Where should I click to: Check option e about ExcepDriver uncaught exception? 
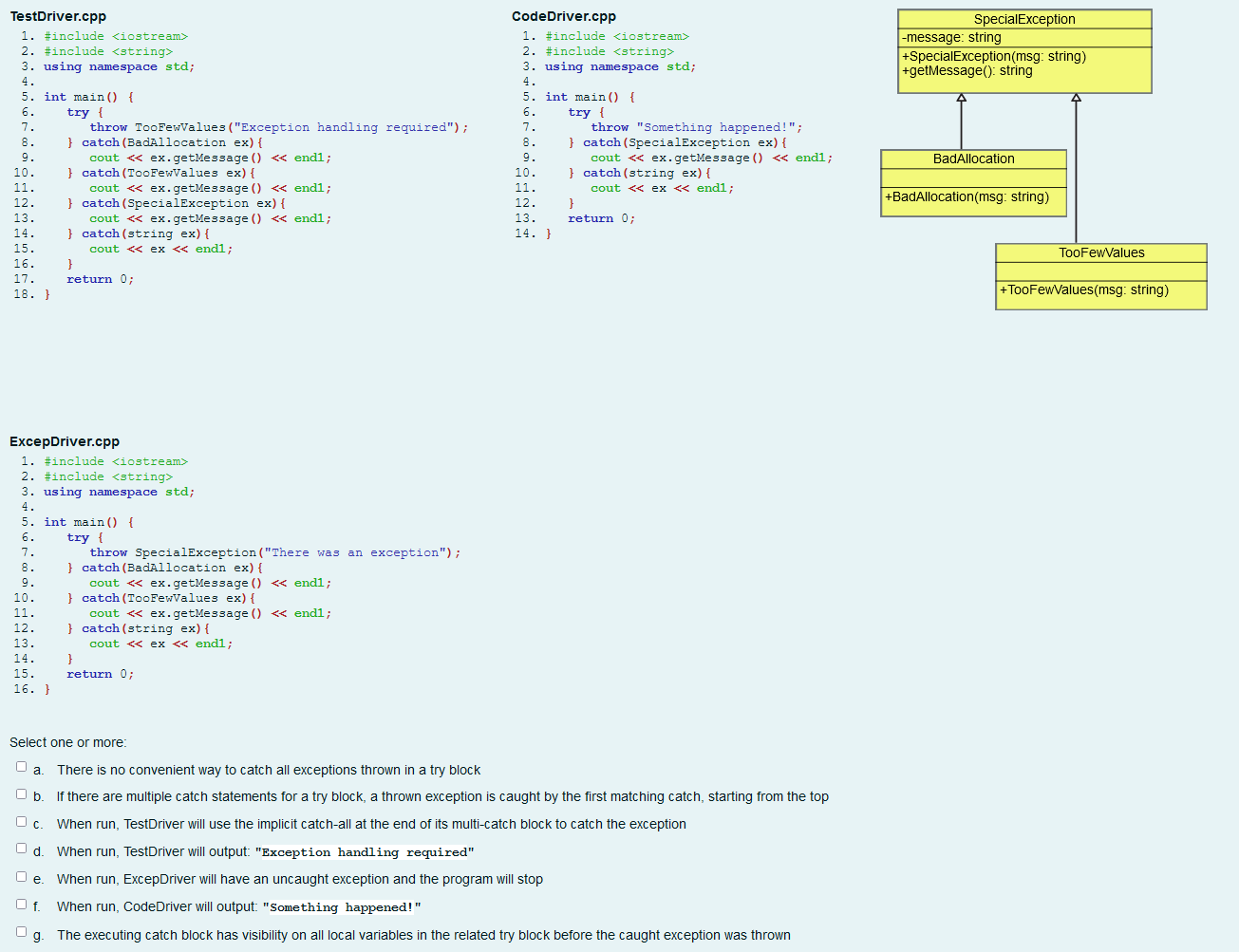tap(21, 874)
